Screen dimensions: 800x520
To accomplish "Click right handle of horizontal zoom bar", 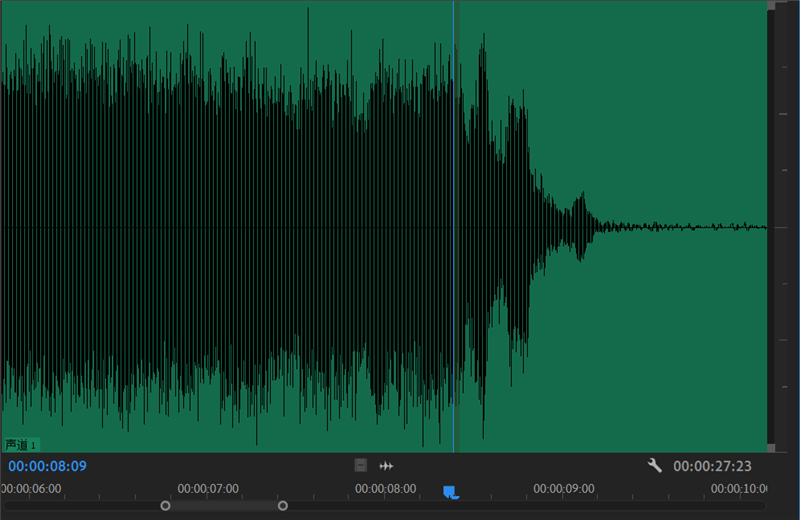I will click(x=283, y=506).
